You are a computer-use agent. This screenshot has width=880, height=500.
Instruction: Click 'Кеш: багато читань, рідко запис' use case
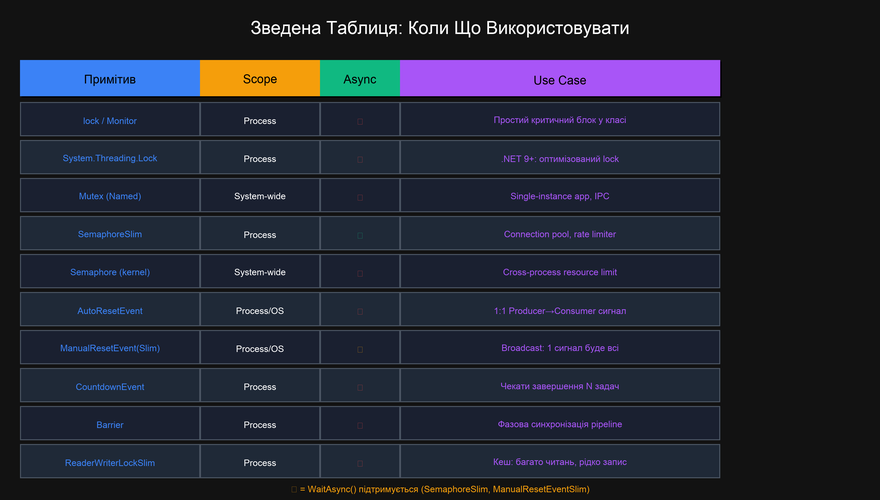click(x=560, y=462)
